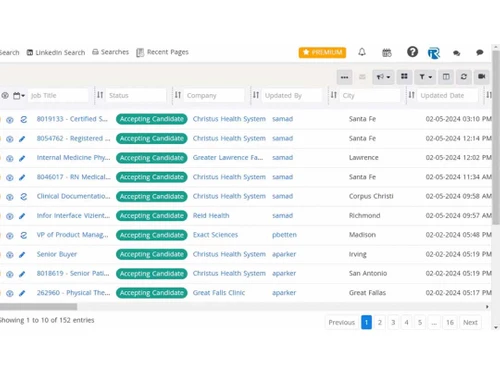Open the single speech bubble icon

pos(480,52)
